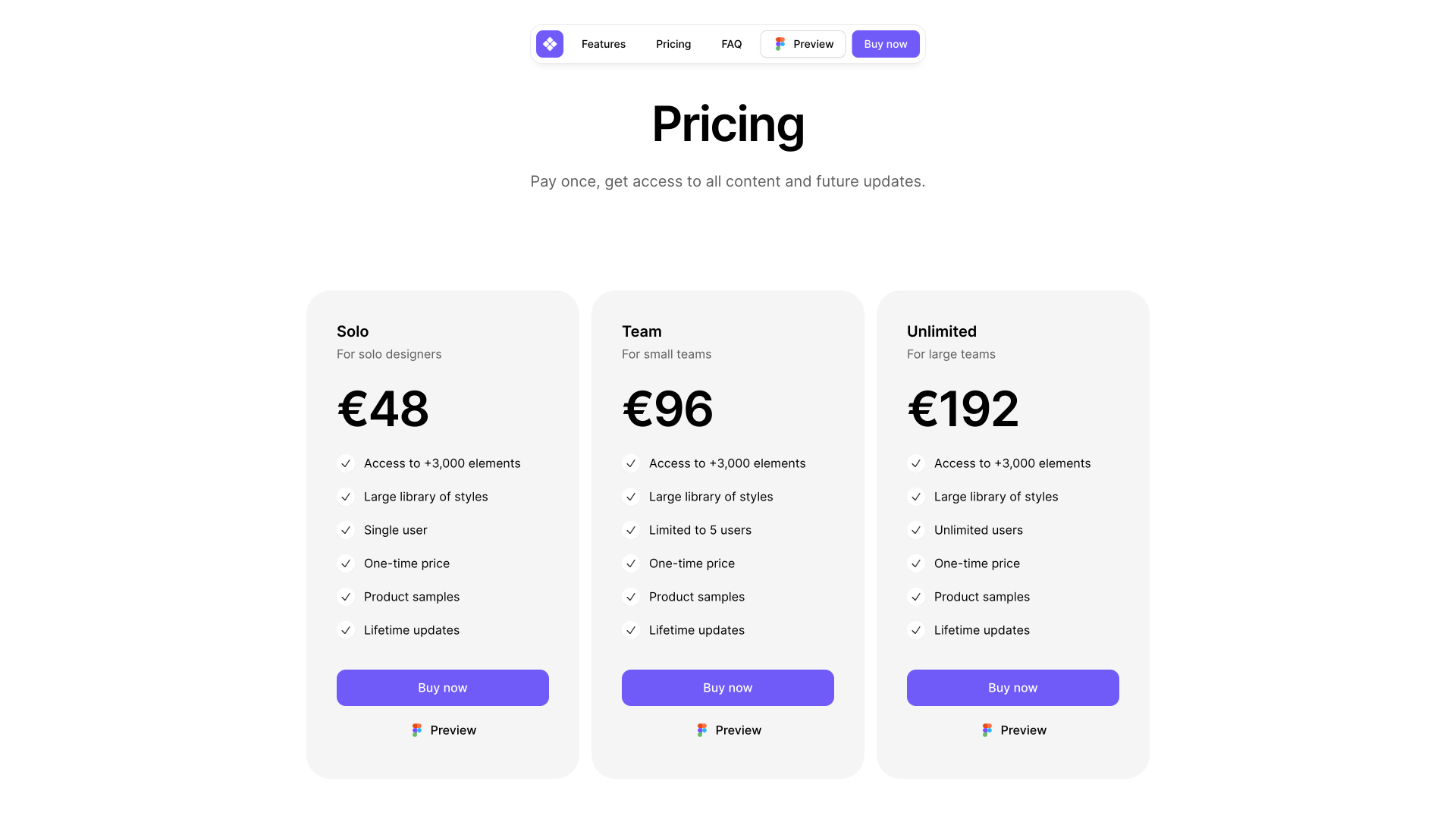Image resolution: width=1456 pixels, height=819 pixels.
Task: Open the FAQ nav link
Action: coord(732,44)
